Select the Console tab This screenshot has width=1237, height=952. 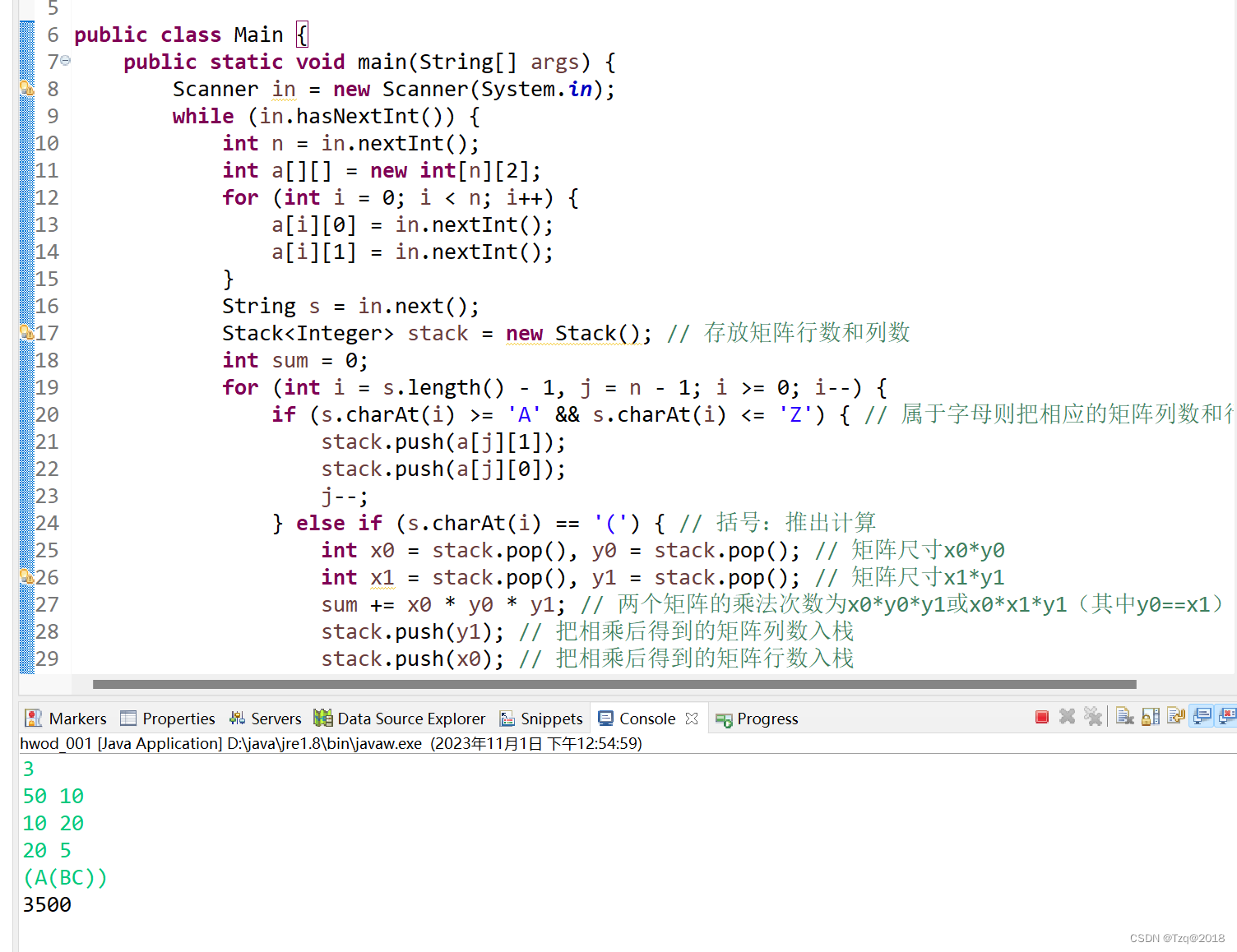647,719
